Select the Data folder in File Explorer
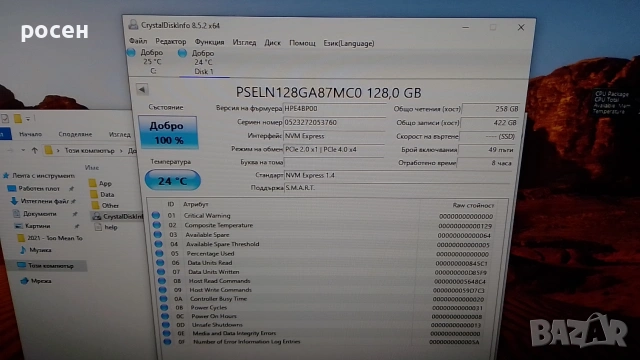640x360 pixels. [x=107, y=194]
